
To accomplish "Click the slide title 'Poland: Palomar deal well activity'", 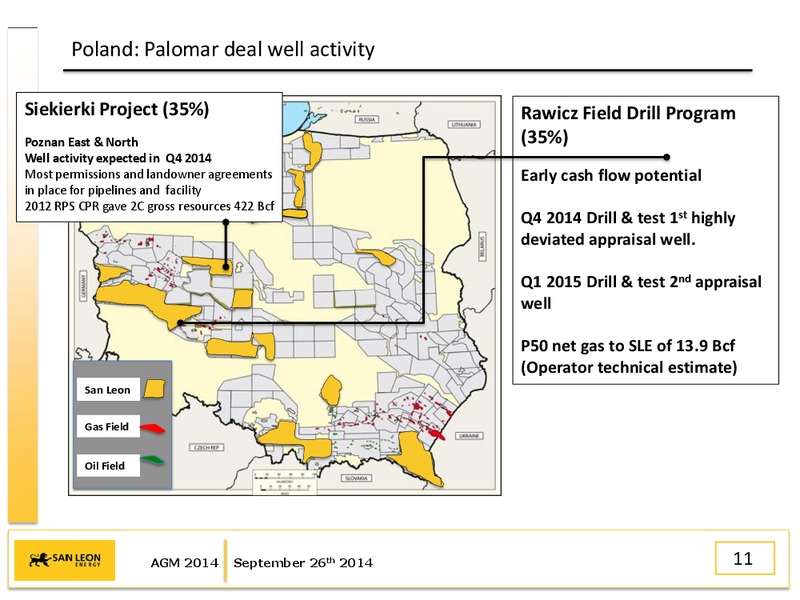I will pyautogui.click(x=223, y=49).
